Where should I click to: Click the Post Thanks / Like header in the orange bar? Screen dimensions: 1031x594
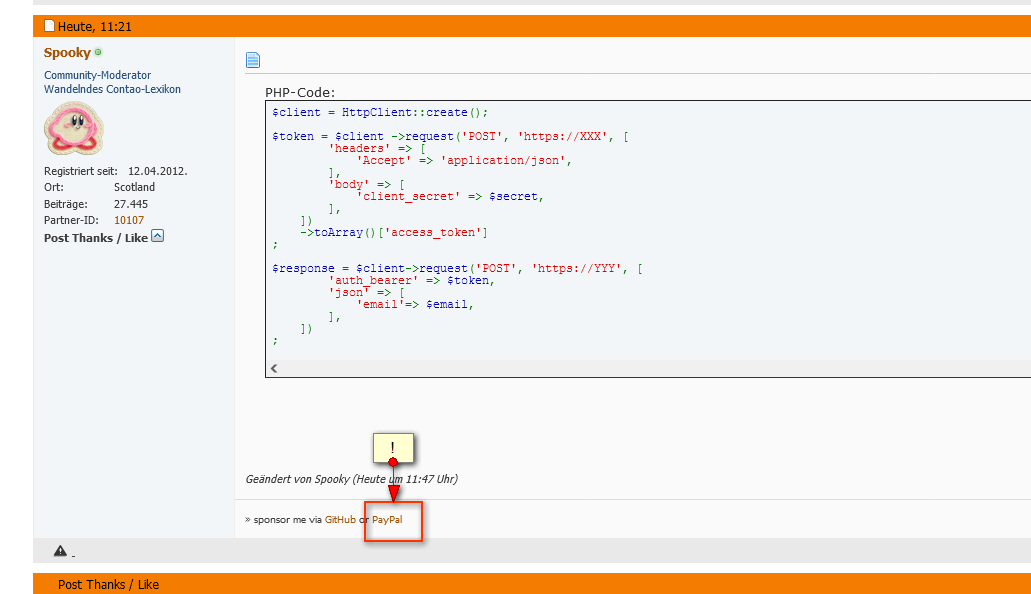[108, 584]
